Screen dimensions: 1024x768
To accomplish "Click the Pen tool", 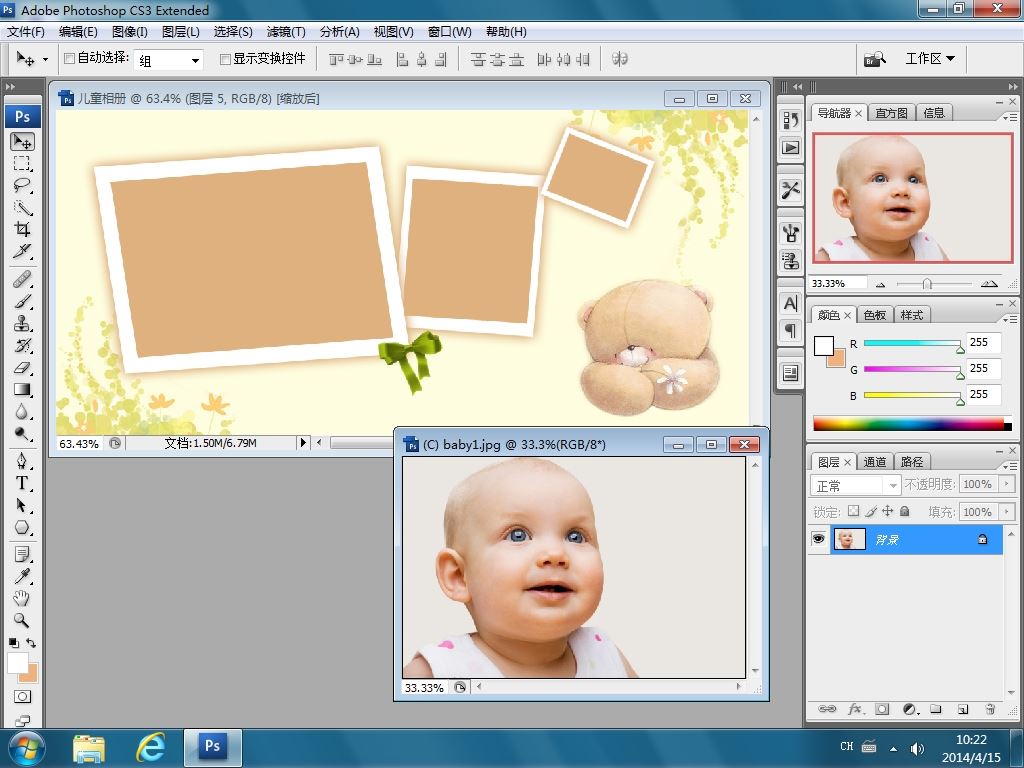I will coord(22,461).
